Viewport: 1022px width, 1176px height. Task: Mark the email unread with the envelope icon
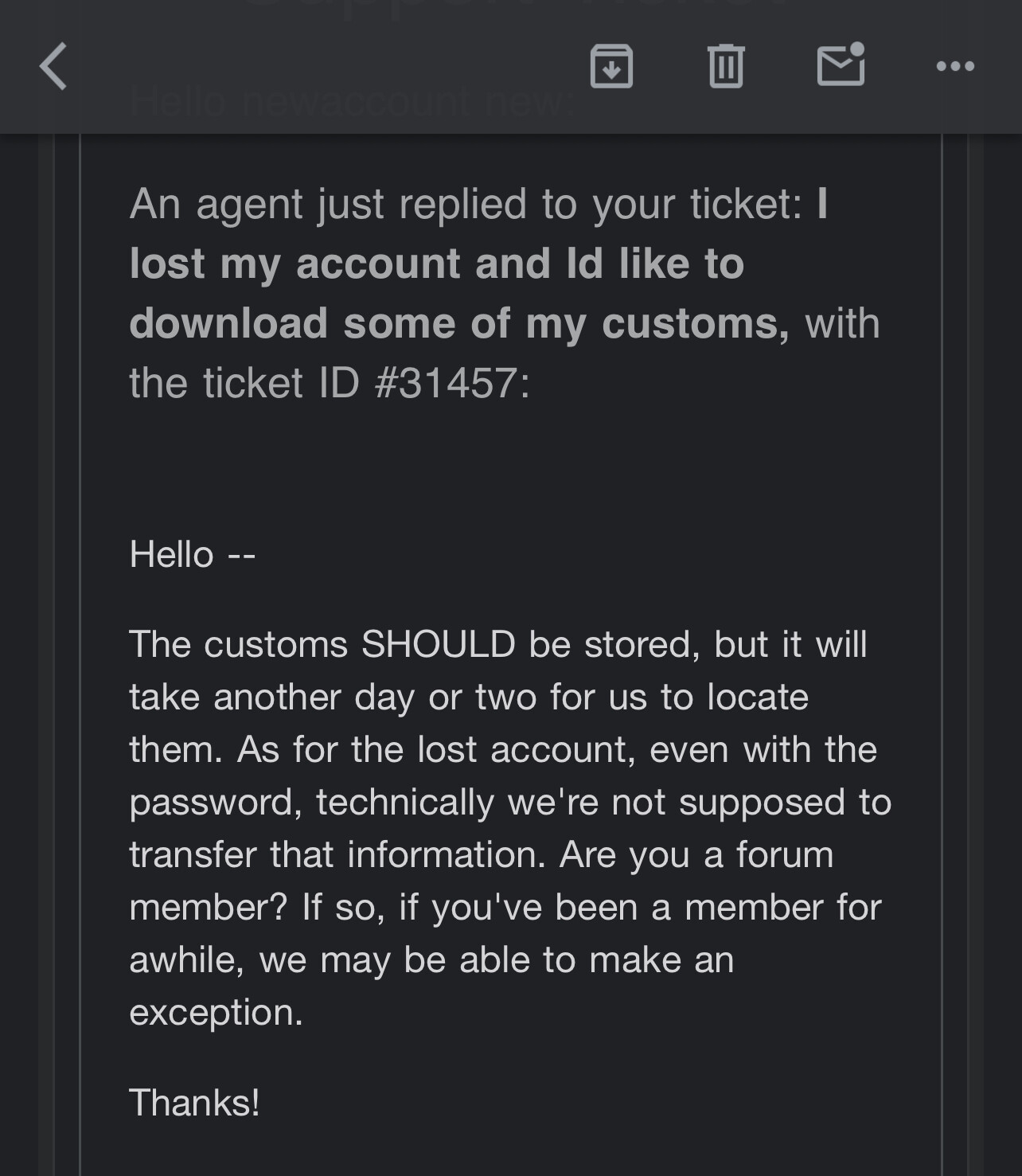[842, 64]
